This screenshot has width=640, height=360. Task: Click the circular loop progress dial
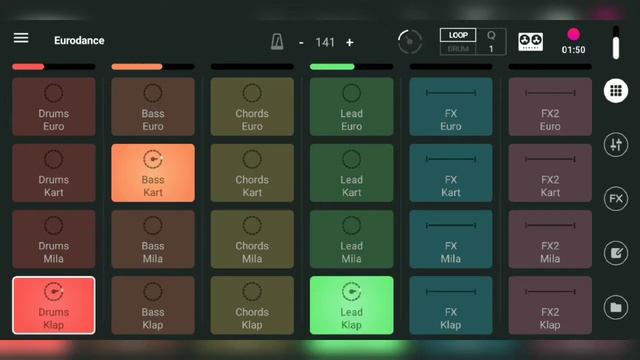click(409, 42)
